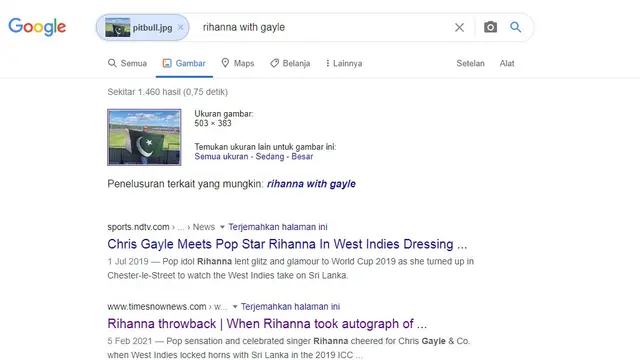Screen dimensions: 640x360
Task: Remove the pitbull.jpg image chip
Action: 180,27
